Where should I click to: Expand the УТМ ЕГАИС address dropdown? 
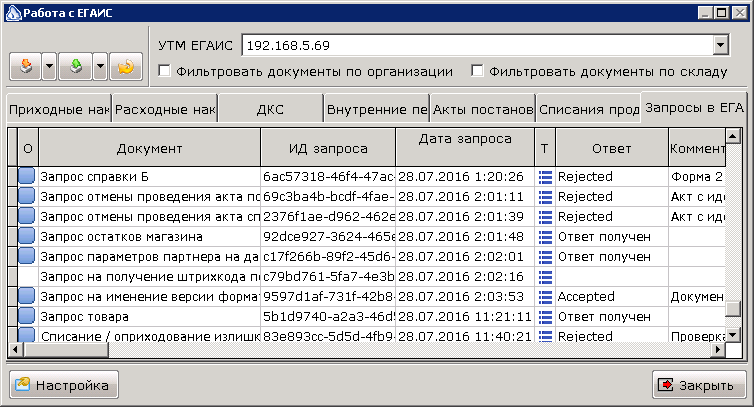(x=720, y=46)
